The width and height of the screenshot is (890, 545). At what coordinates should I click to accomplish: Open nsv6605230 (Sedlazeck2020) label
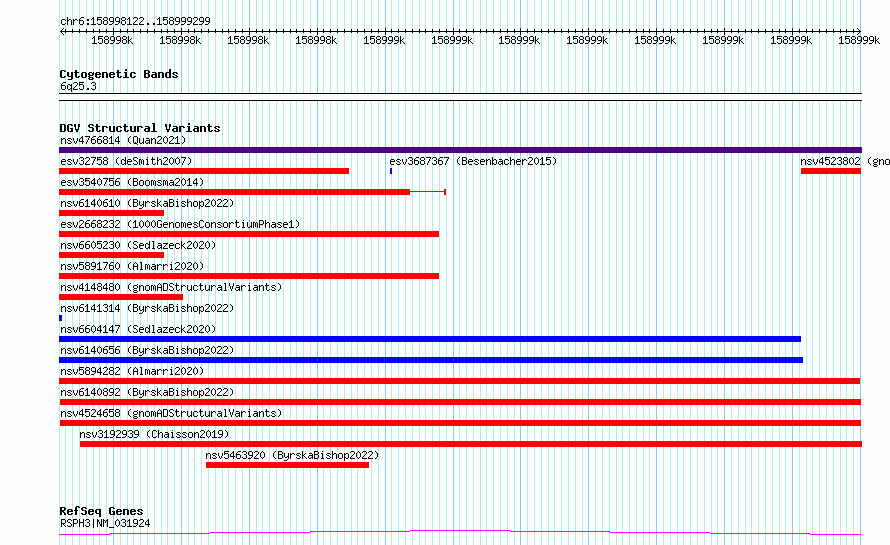point(138,245)
